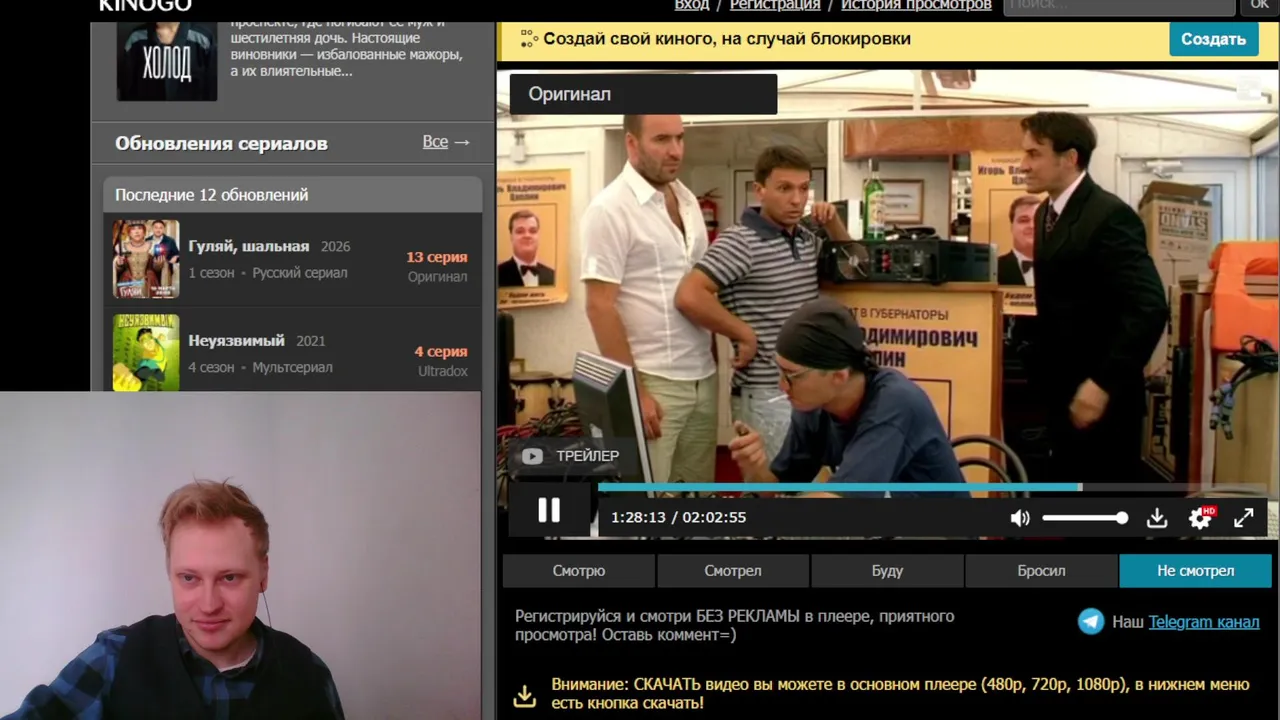Click the KINOGO site logo

coord(145,5)
